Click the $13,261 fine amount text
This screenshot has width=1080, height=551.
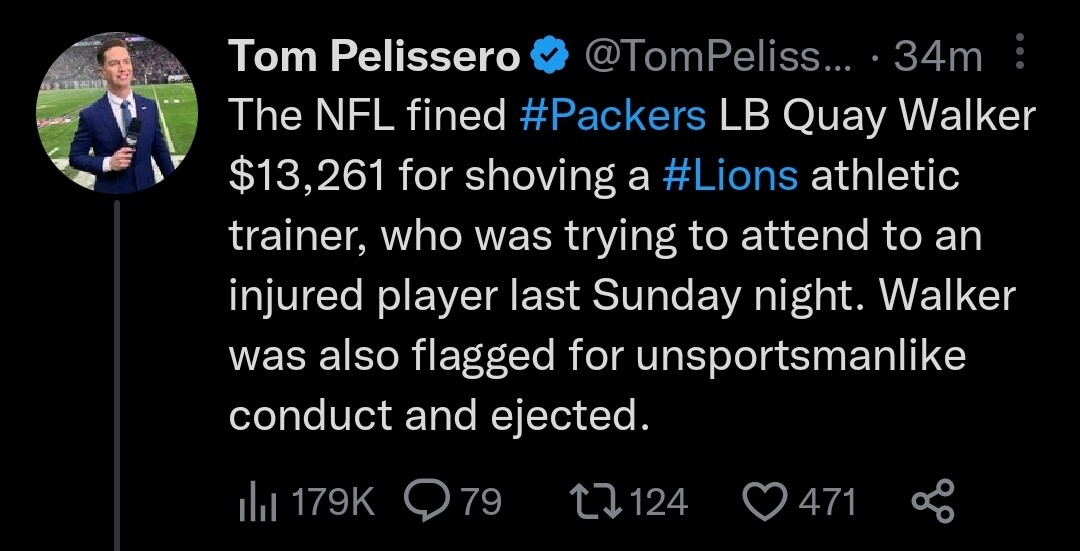coord(305,177)
